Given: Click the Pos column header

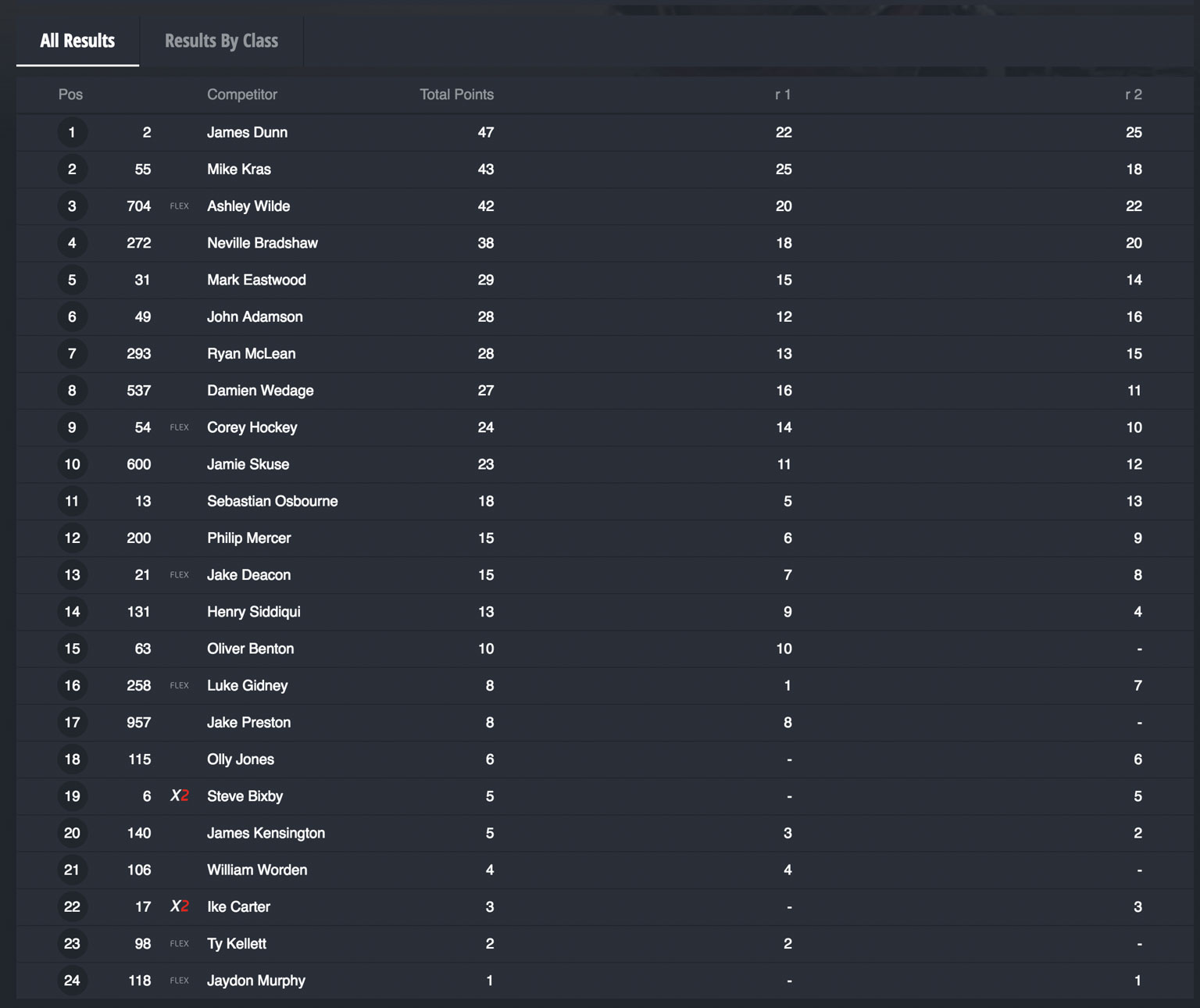Looking at the screenshot, I should 70,95.
